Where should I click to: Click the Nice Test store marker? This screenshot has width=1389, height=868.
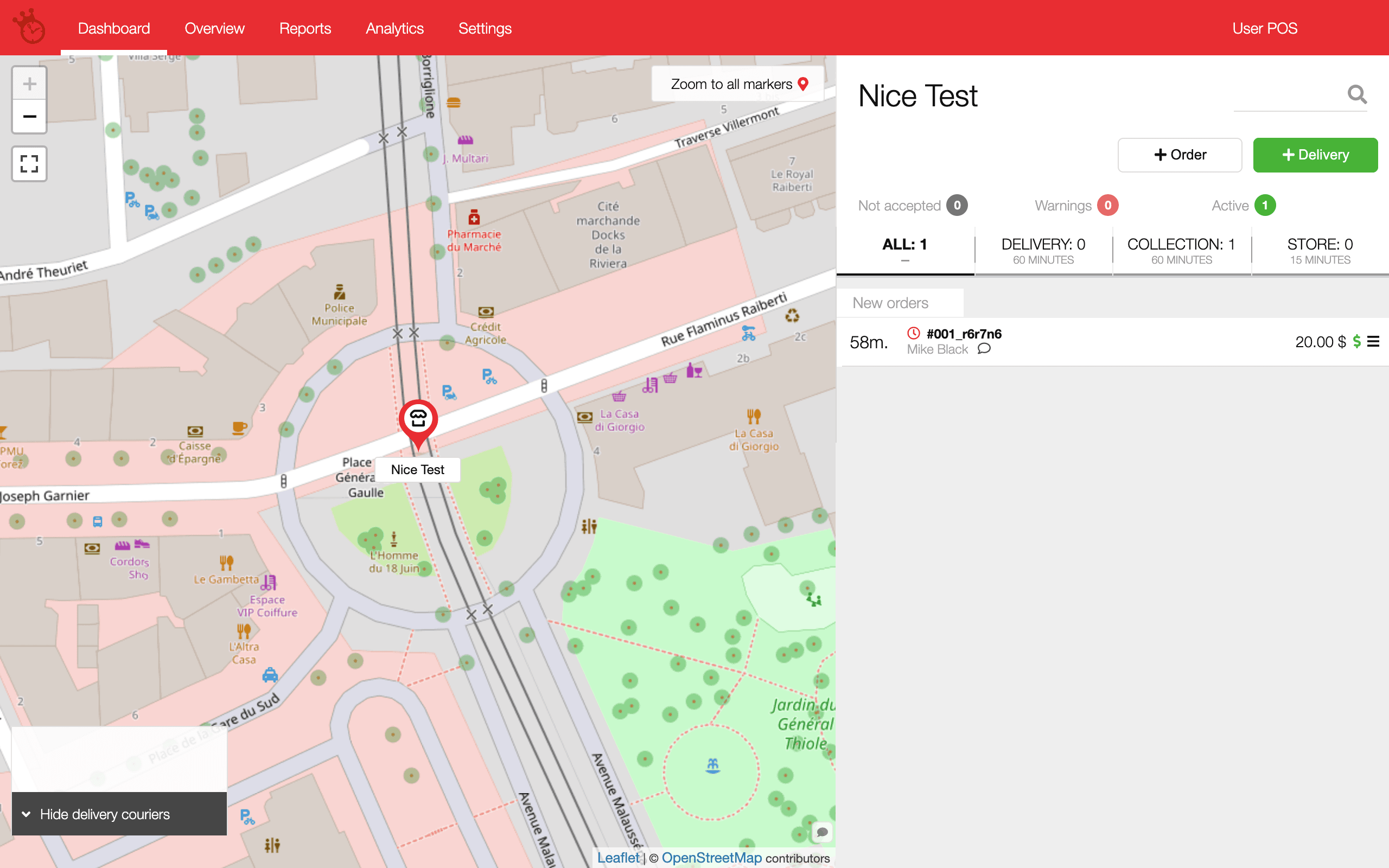click(x=418, y=424)
